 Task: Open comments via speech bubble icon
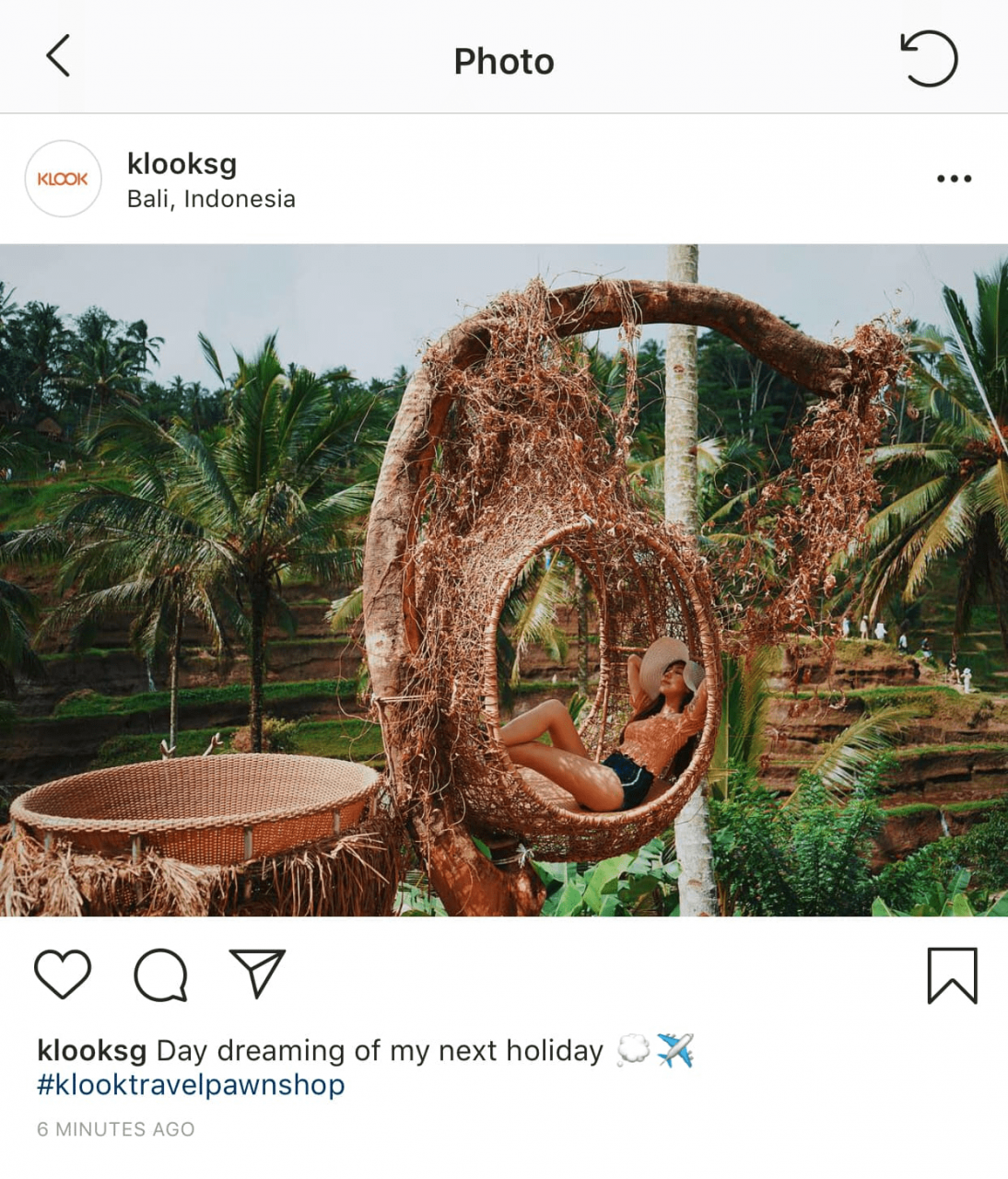[x=161, y=975]
